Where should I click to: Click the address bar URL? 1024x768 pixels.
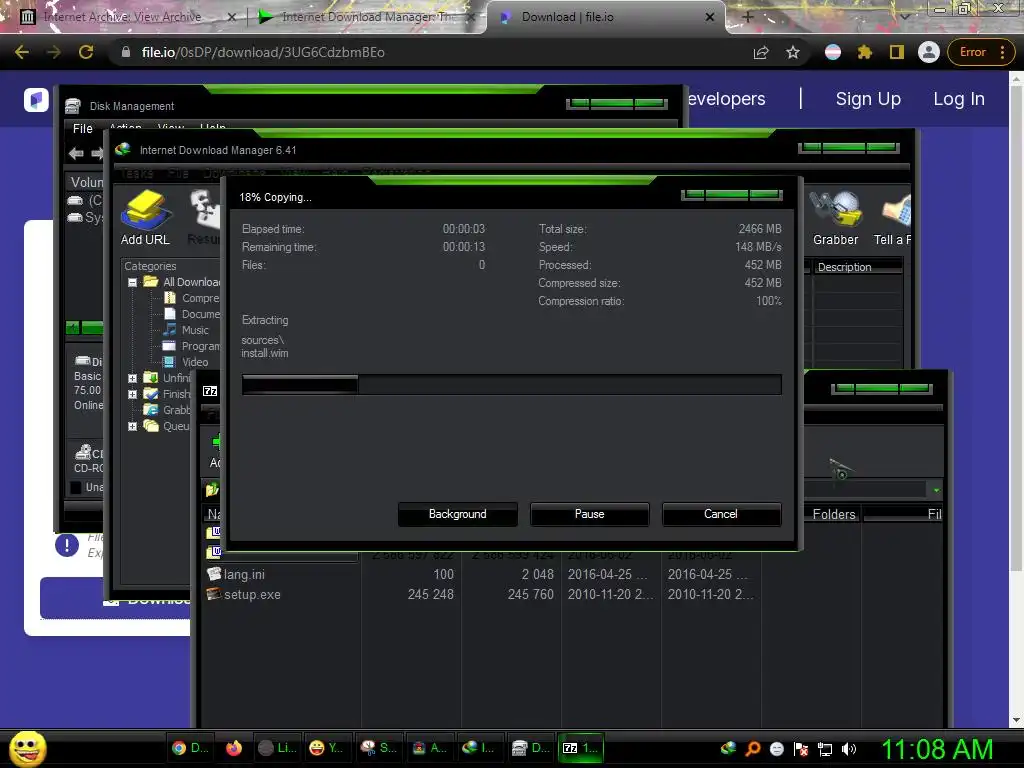pyautogui.click(x=263, y=52)
